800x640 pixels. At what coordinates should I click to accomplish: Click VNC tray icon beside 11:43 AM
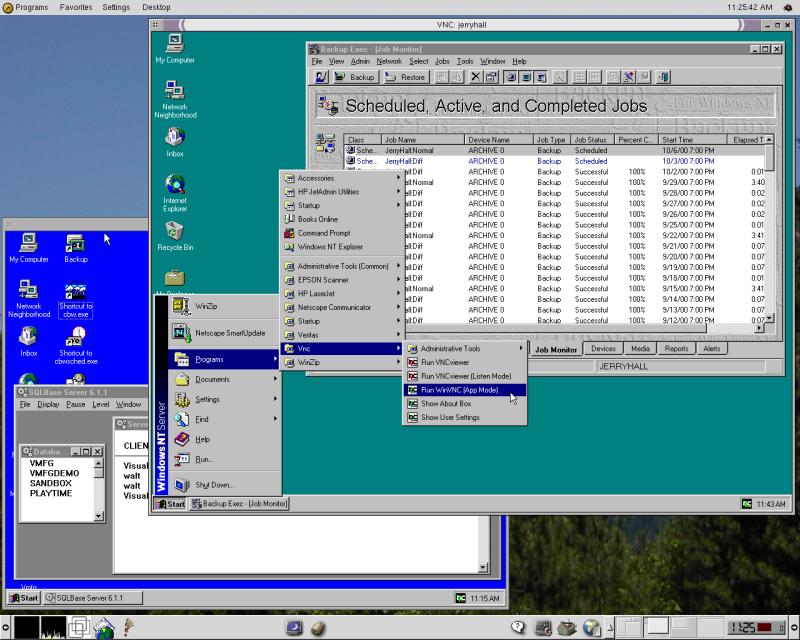(746, 503)
